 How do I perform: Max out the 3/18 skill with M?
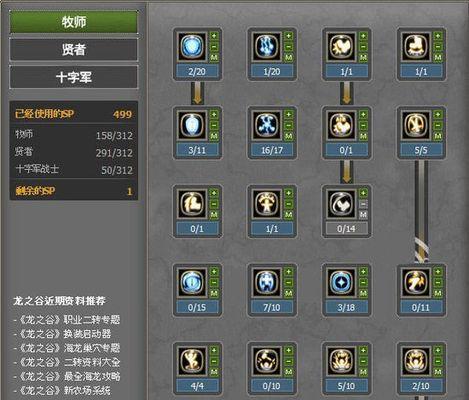pos(363,293)
